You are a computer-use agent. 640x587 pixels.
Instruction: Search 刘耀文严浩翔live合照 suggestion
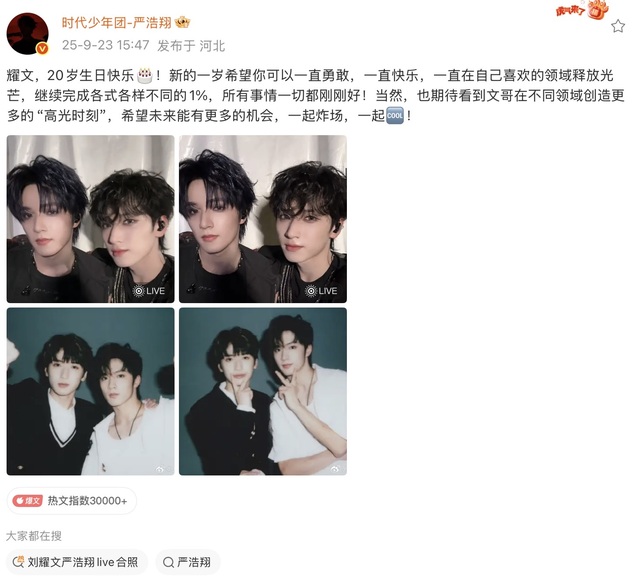[77, 562]
